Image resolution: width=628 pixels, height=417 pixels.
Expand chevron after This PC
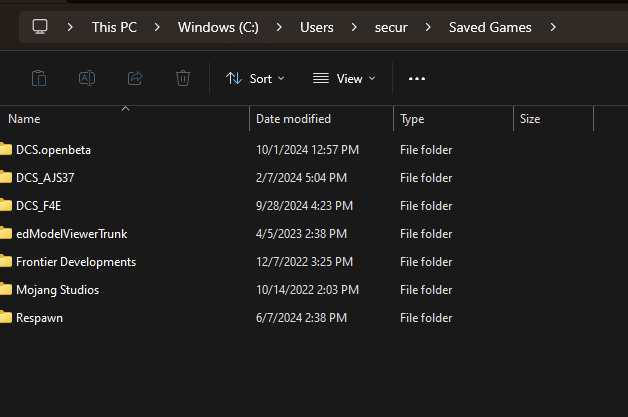157,27
